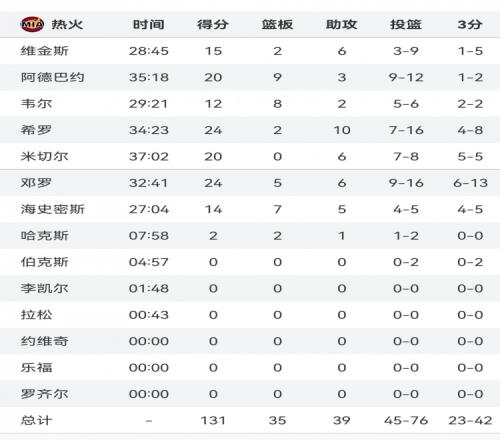Viewport: 500px width, 440px height.
Task: Click the Miami Heat MIA team logo
Action: tap(32, 24)
